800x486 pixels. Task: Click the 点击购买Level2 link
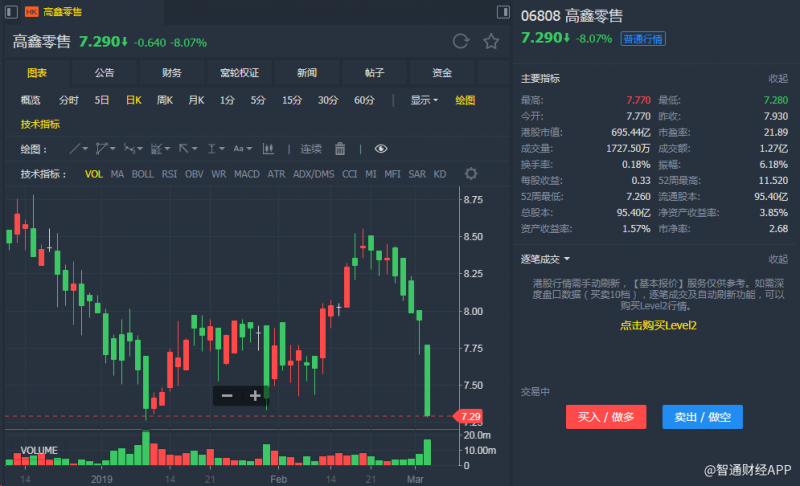[x=658, y=325]
